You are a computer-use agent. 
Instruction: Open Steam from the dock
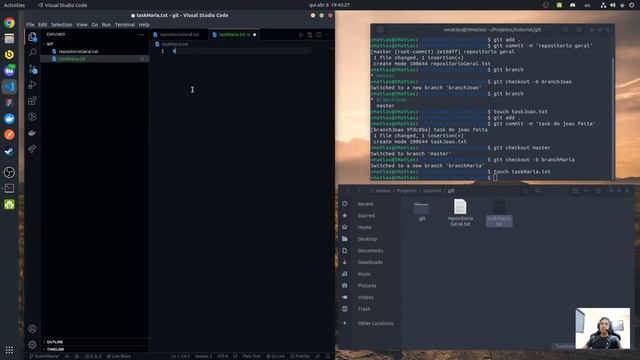9,151
